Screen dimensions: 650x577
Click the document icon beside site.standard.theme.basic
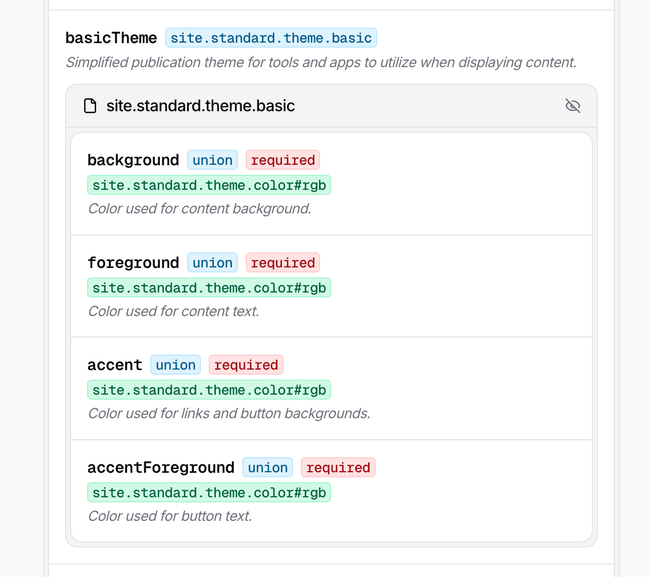point(90,106)
